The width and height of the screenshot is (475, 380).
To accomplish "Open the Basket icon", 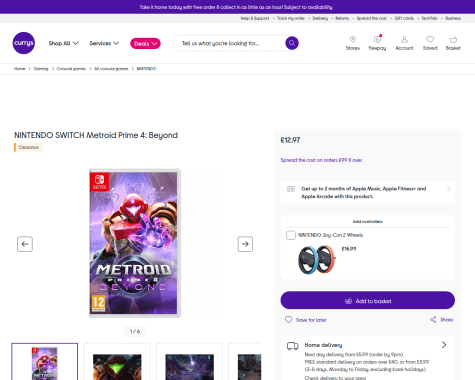I will point(453,43).
